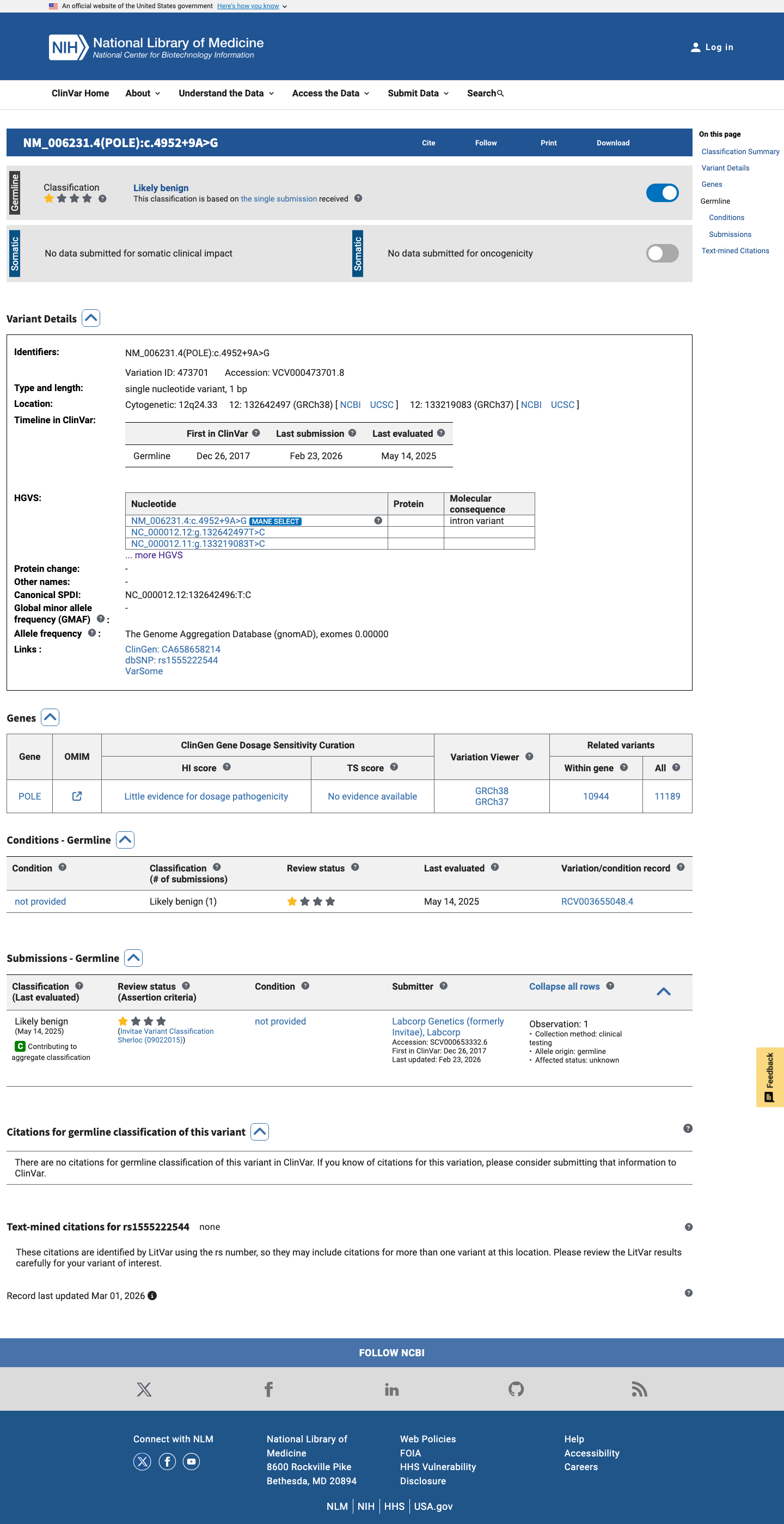Click the search magnifier icon in navbar
This screenshot has width=784, height=1524.
click(x=500, y=94)
